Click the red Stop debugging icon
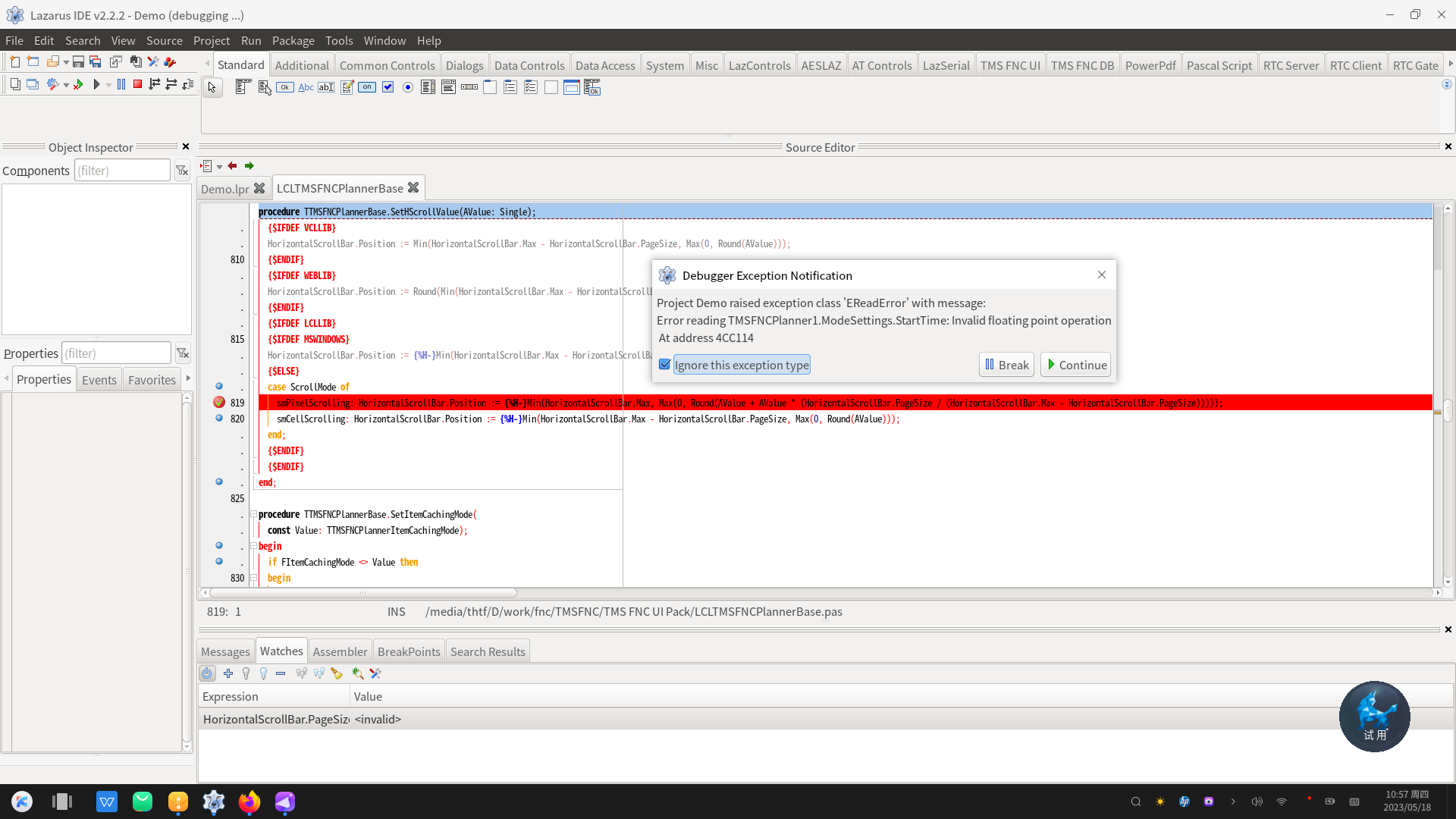The height and width of the screenshot is (819, 1456). tap(138, 84)
